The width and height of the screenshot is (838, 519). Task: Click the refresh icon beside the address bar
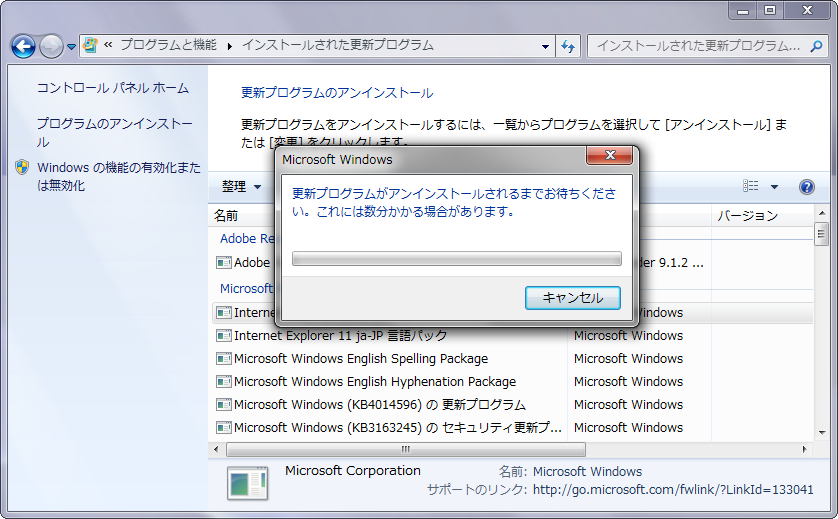click(x=568, y=46)
